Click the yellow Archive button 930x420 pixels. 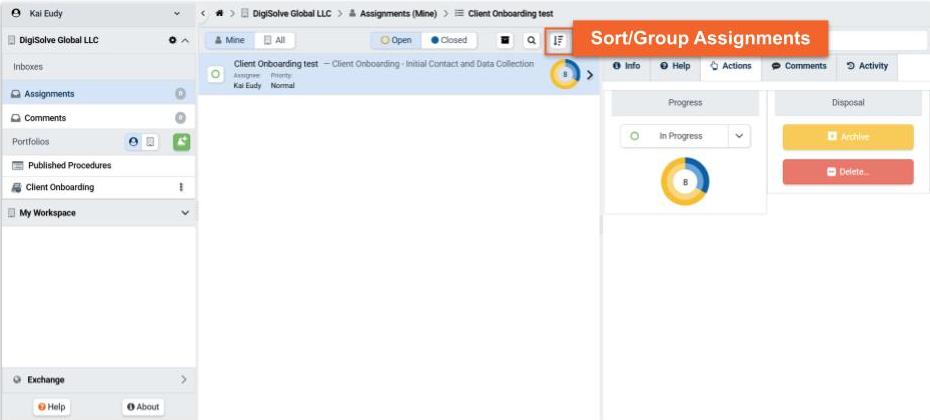click(x=847, y=137)
